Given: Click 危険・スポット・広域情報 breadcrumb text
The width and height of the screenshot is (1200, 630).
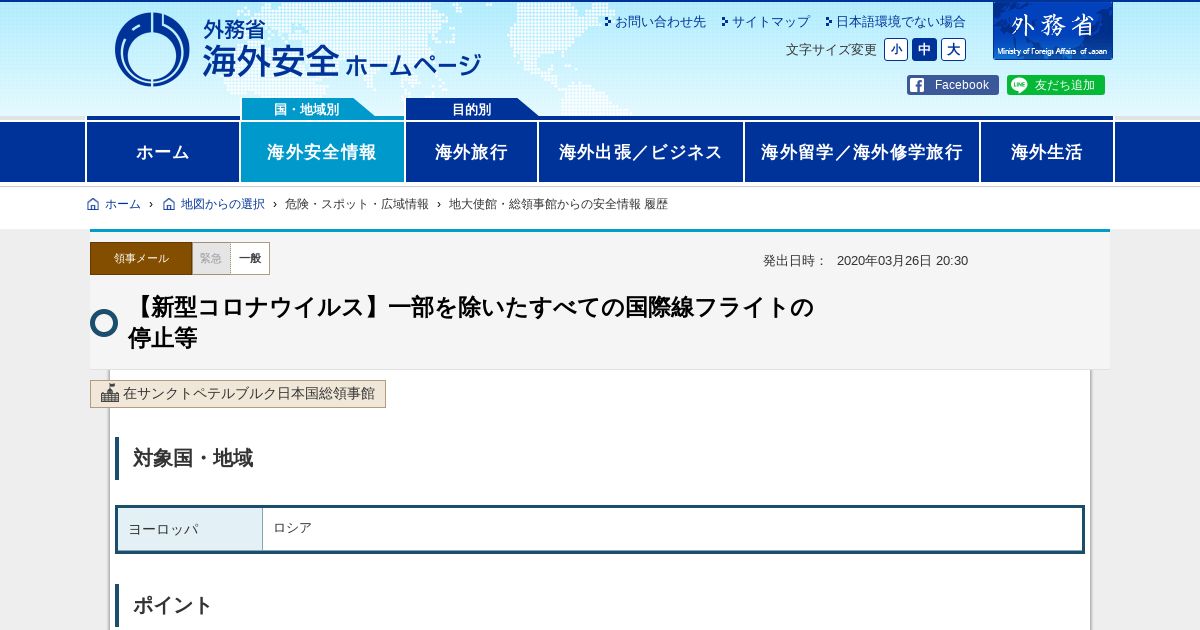Looking at the screenshot, I should click(x=357, y=204).
